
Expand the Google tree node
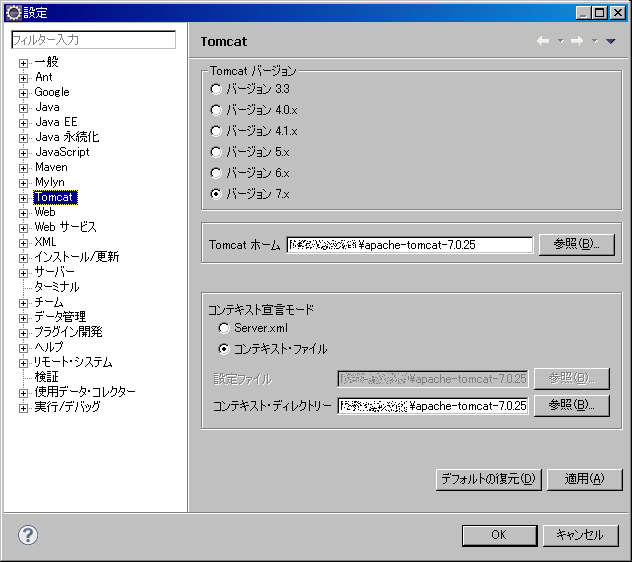pyautogui.click(x=23, y=93)
